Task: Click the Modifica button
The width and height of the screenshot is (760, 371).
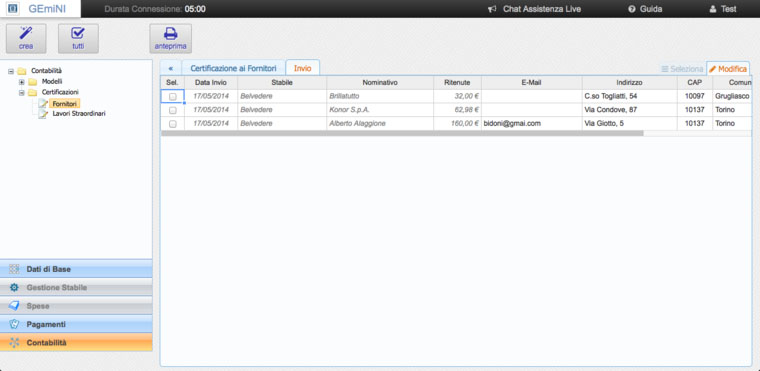Action: (728, 69)
